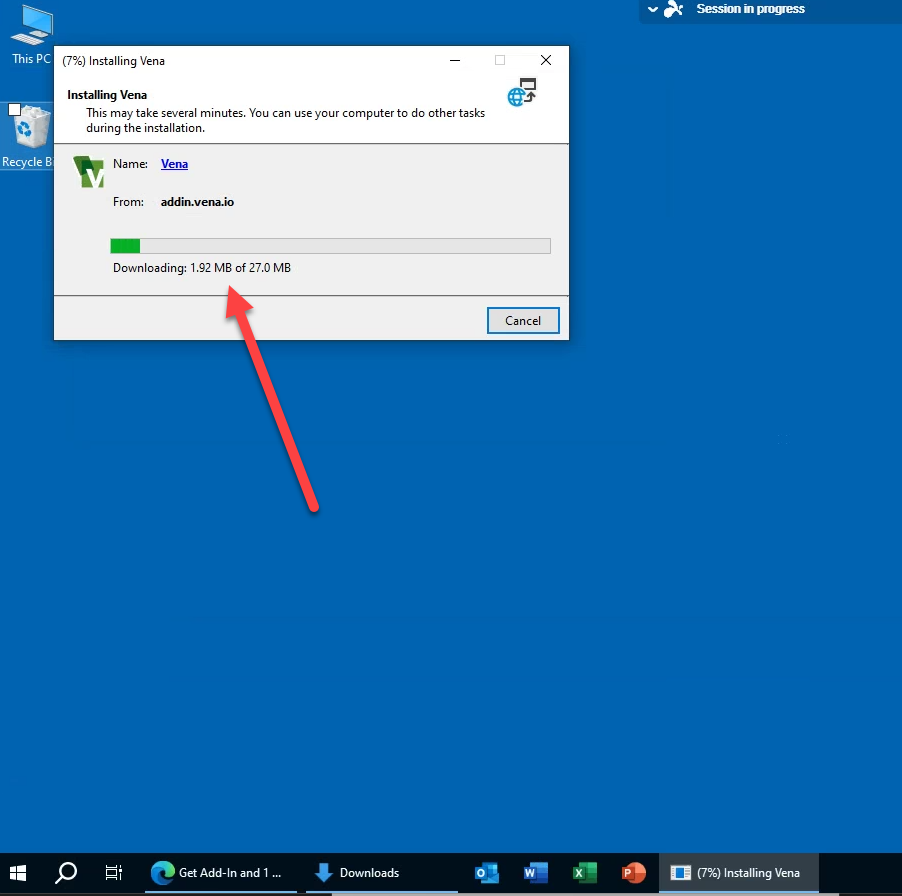Minimize the Installing Vena dialog
This screenshot has height=896, width=902.
point(455,60)
